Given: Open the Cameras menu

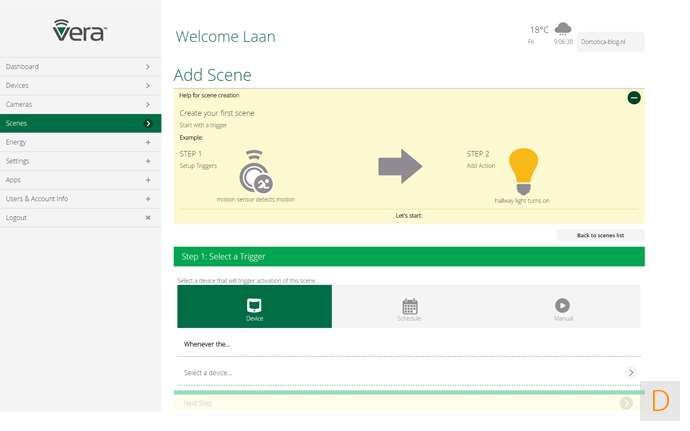Looking at the screenshot, I should [80, 104].
